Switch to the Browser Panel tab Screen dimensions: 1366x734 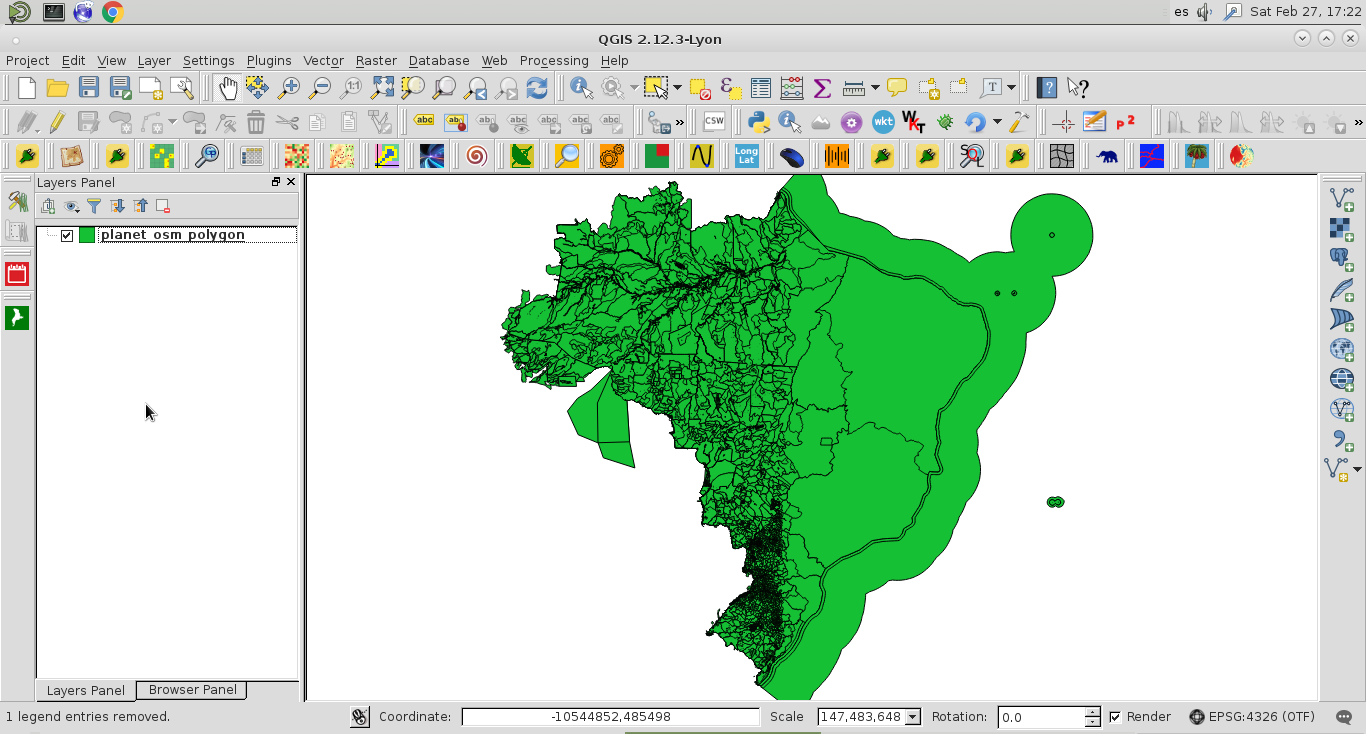coord(192,690)
